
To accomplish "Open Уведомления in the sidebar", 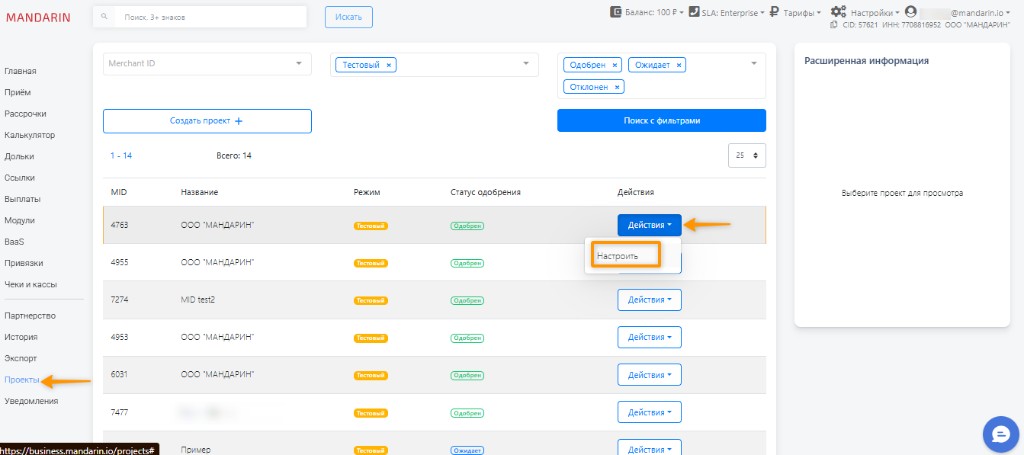I will pyautogui.click(x=31, y=401).
